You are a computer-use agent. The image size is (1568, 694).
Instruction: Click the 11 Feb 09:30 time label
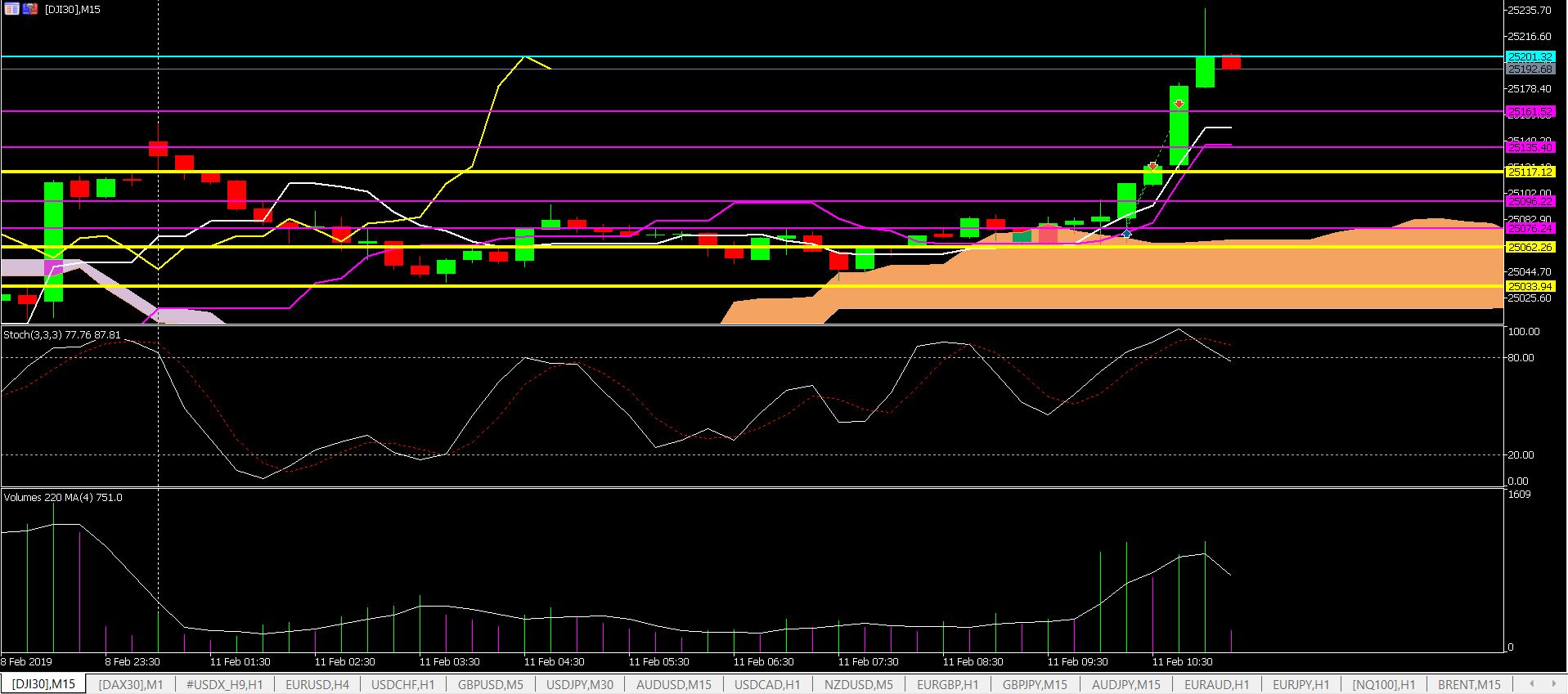tap(1078, 662)
